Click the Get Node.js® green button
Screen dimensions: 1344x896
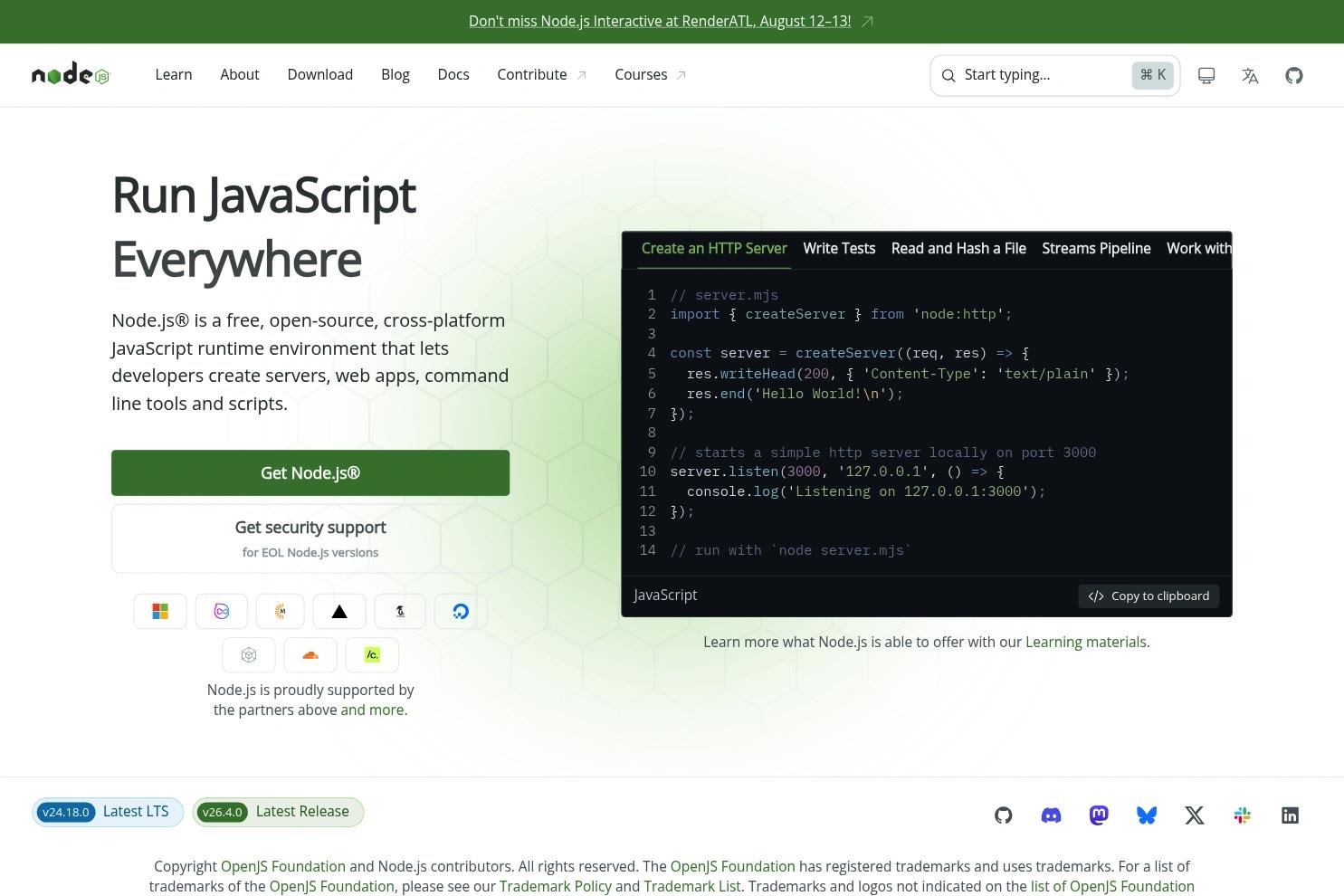[310, 473]
